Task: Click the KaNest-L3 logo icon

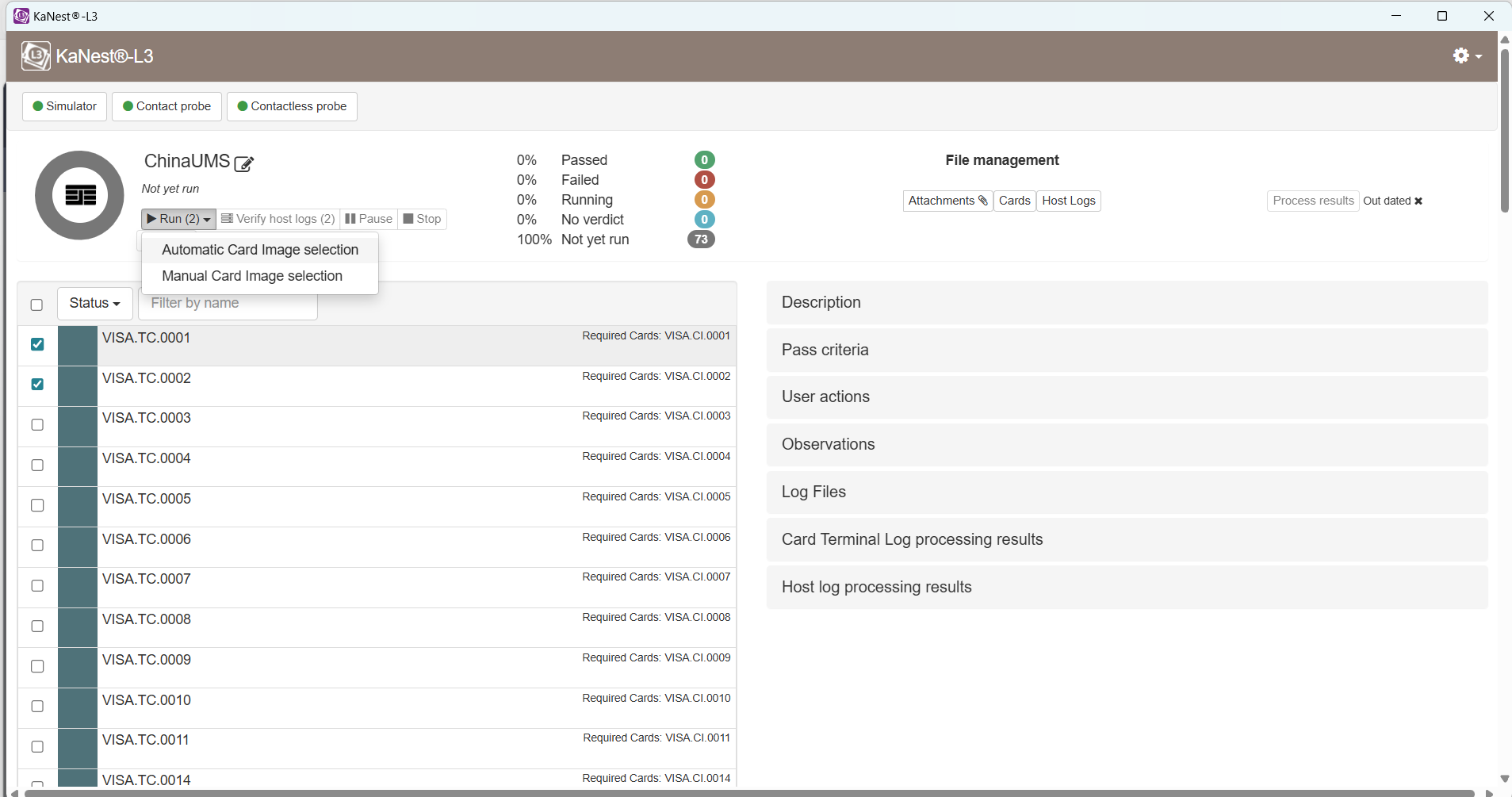Action: (x=36, y=56)
